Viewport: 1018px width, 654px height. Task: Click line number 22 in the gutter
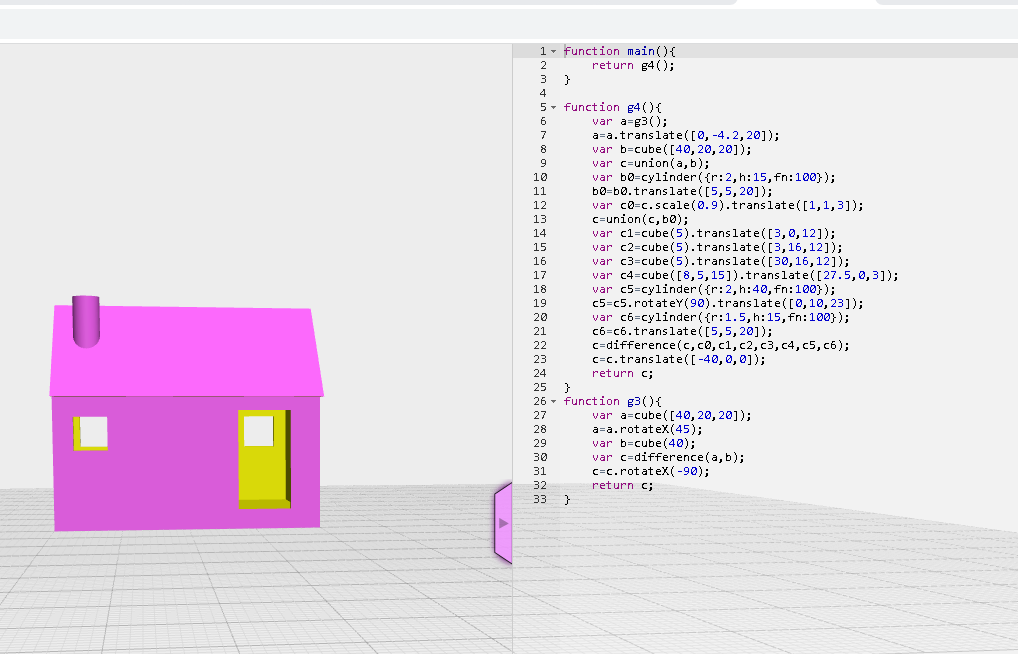540,345
